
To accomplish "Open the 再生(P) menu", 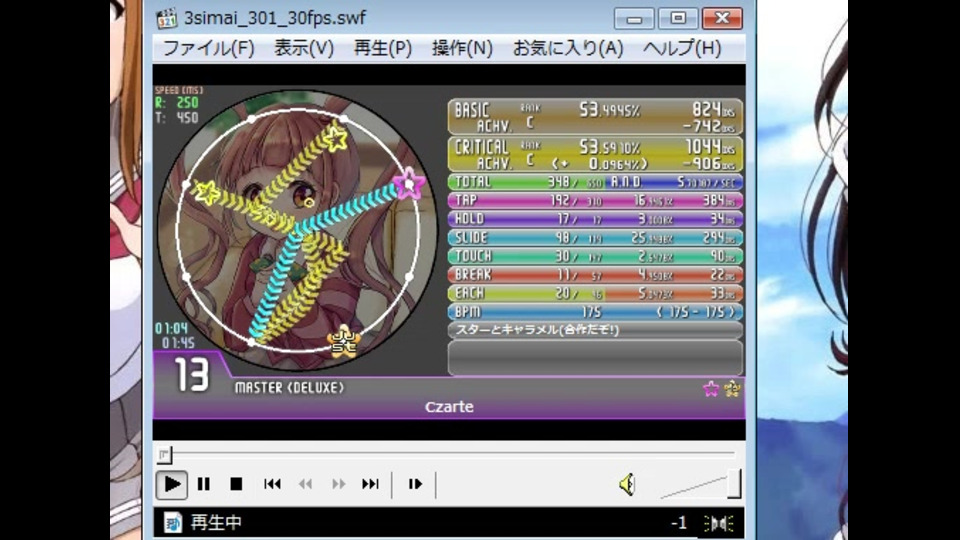I will 383,48.
